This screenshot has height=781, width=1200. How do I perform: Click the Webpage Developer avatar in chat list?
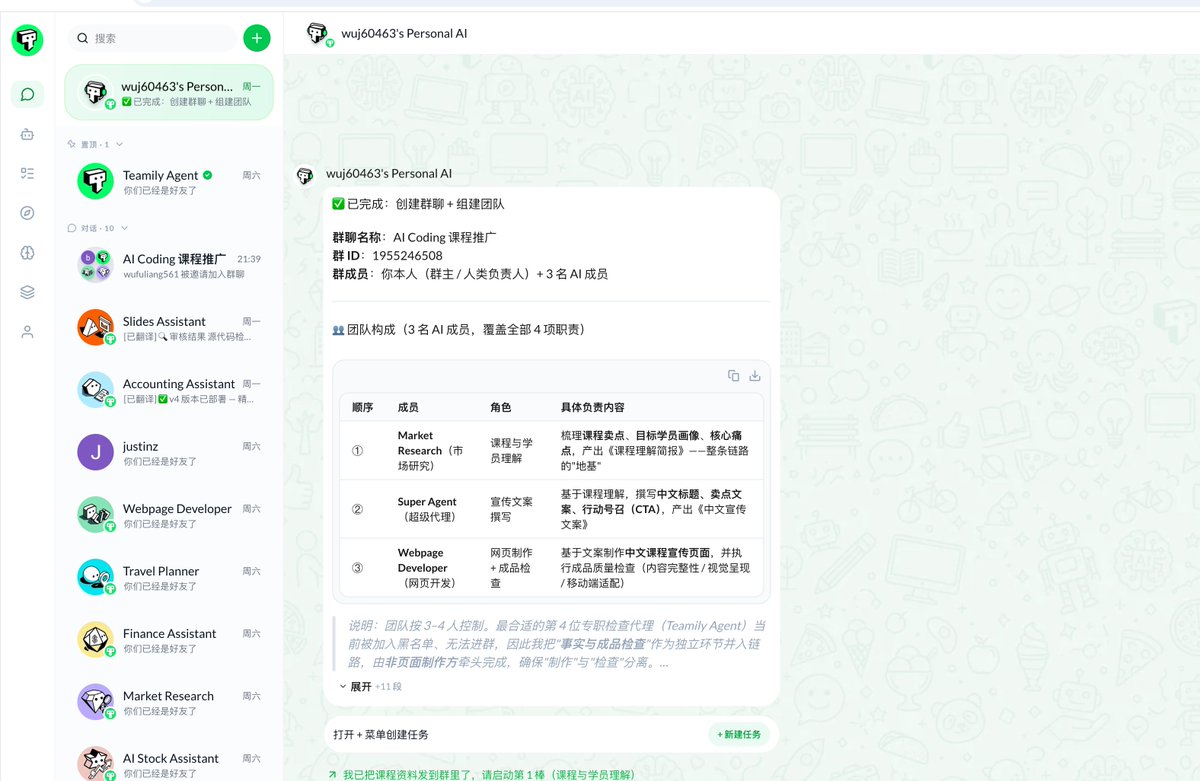tap(96, 515)
